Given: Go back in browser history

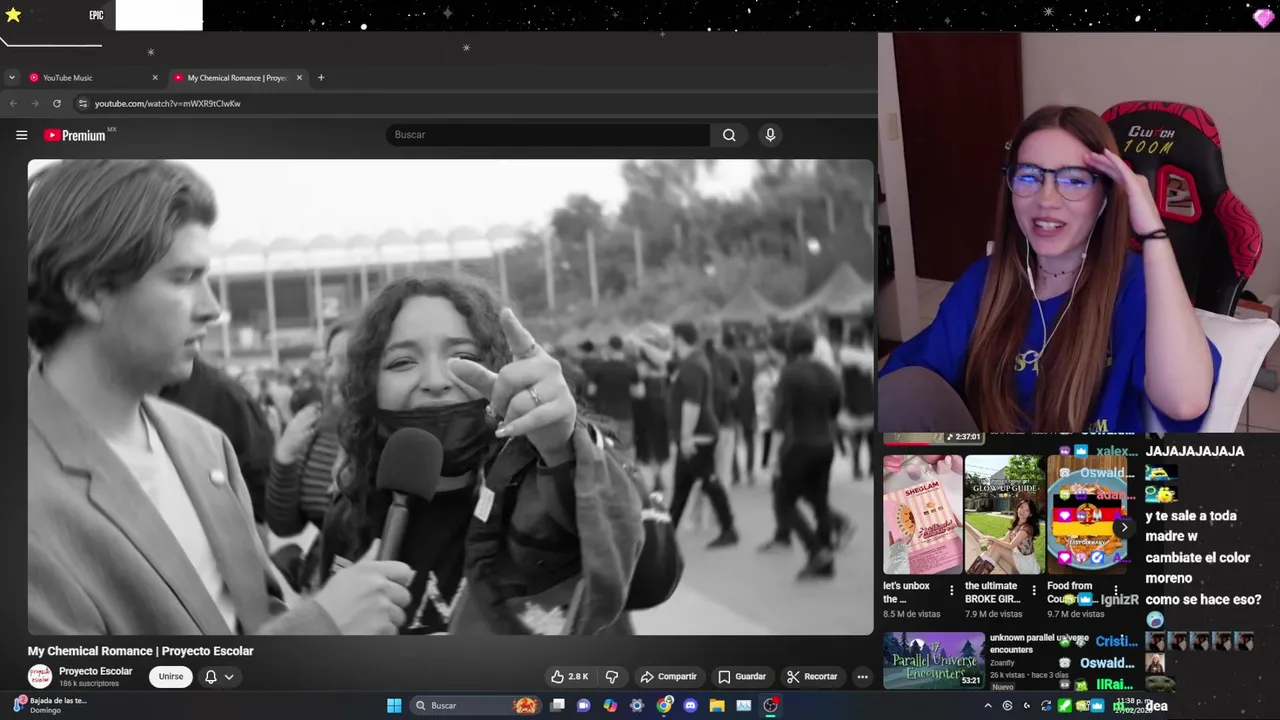Looking at the screenshot, I should (x=13, y=104).
